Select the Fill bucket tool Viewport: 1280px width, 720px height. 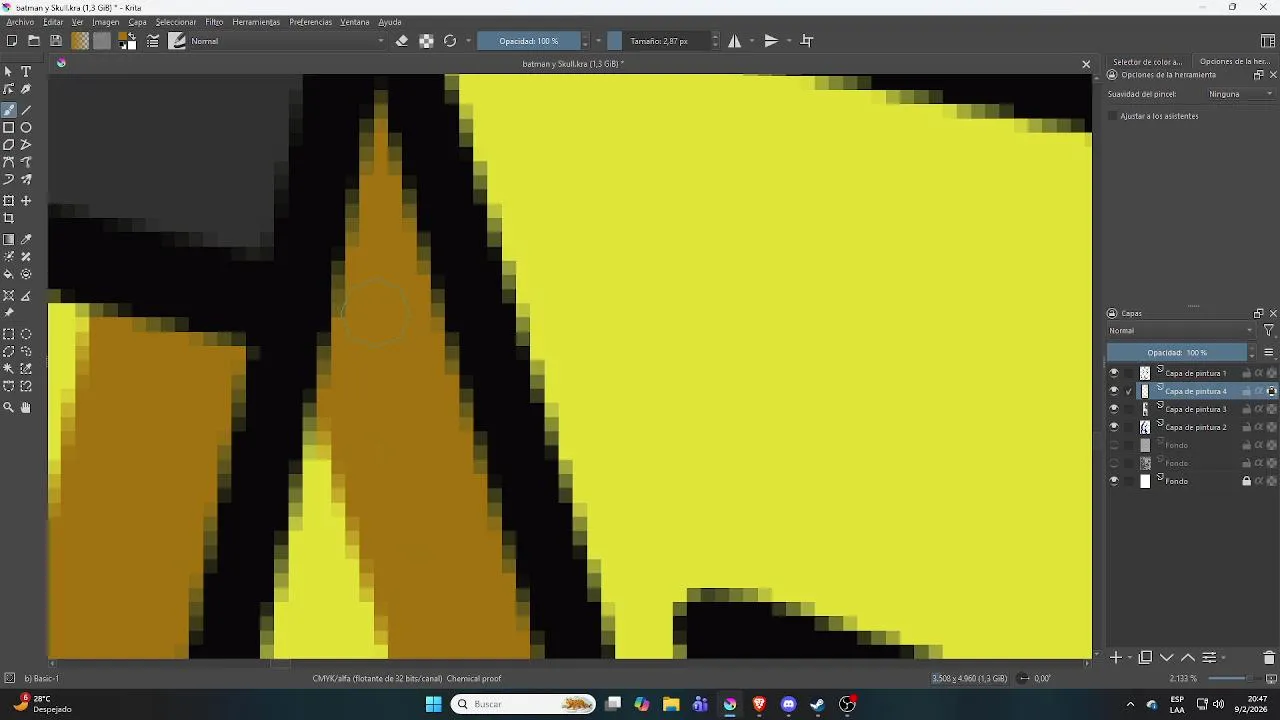9,274
